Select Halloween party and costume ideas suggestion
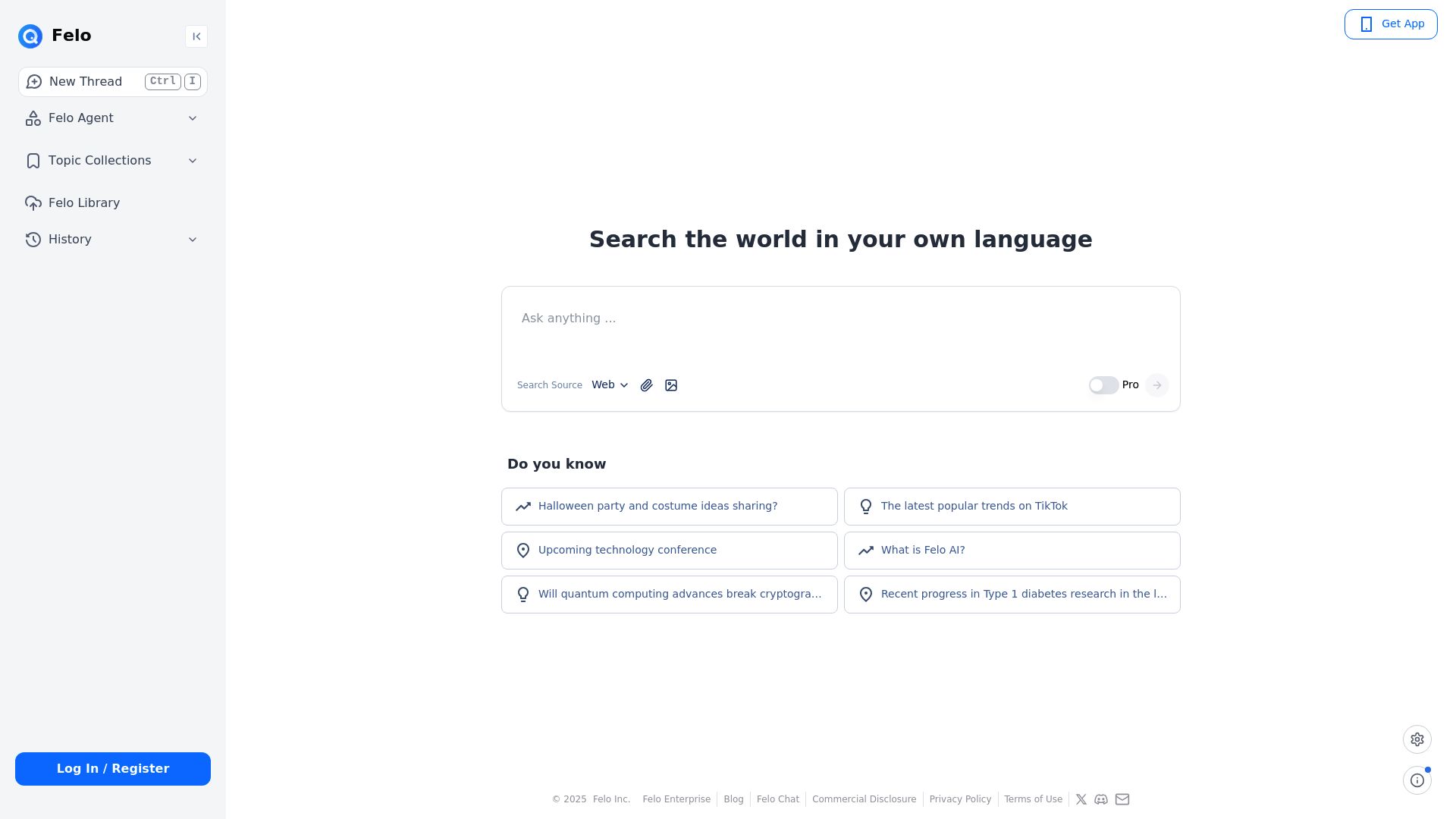The height and width of the screenshot is (819, 1456). click(670, 507)
